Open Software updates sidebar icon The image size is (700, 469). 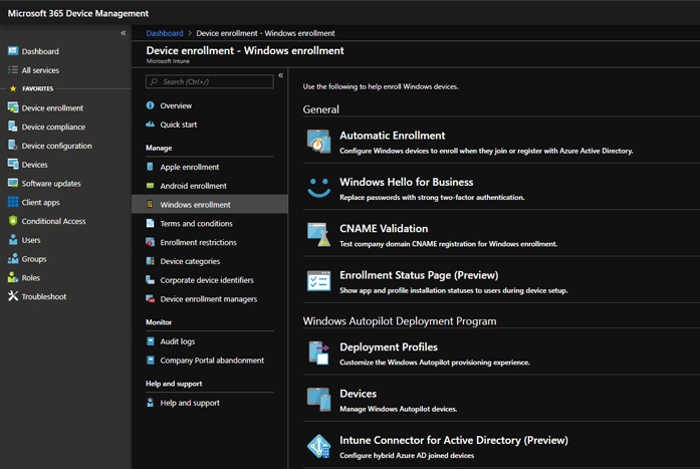13,183
